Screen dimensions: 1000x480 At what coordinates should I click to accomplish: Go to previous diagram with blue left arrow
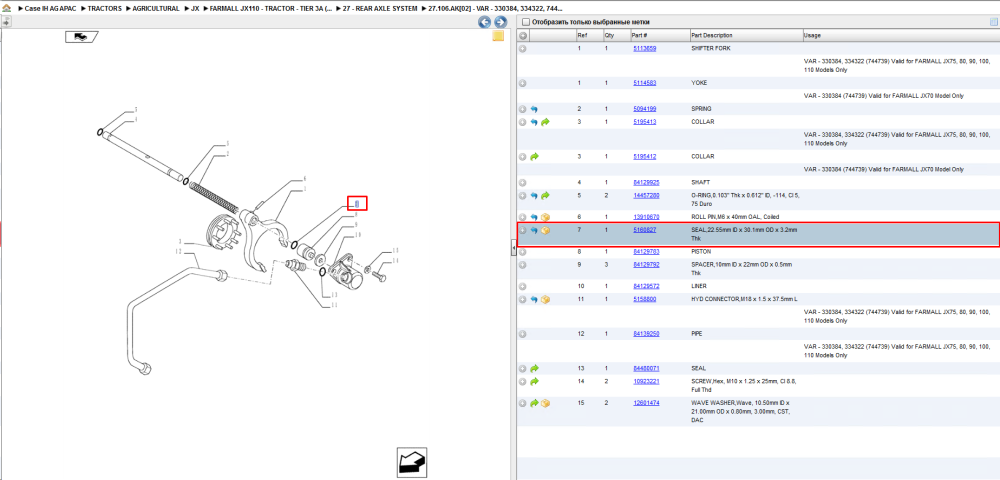[x=485, y=22]
